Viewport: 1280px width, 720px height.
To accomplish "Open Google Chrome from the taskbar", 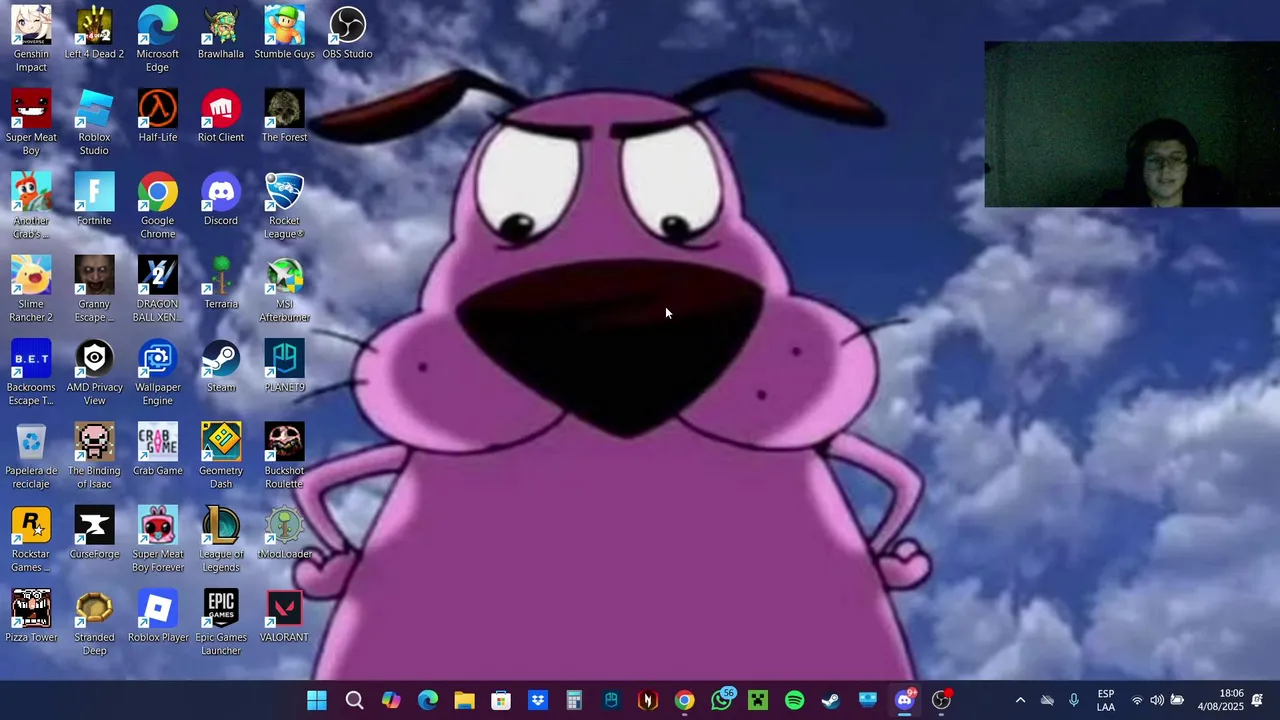I will tap(684, 700).
